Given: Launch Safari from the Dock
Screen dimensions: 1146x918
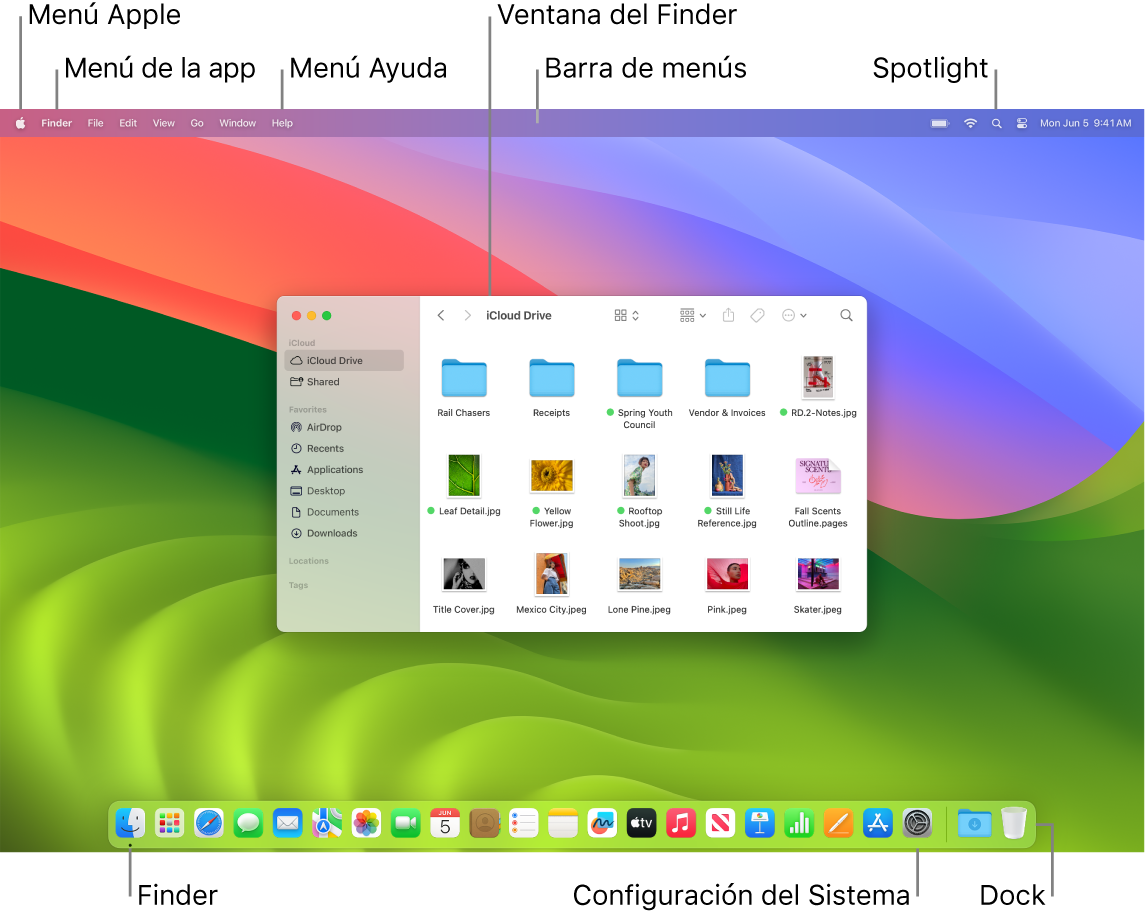Looking at the screenshot, I should pyautogui.click(x=208, y=823).
